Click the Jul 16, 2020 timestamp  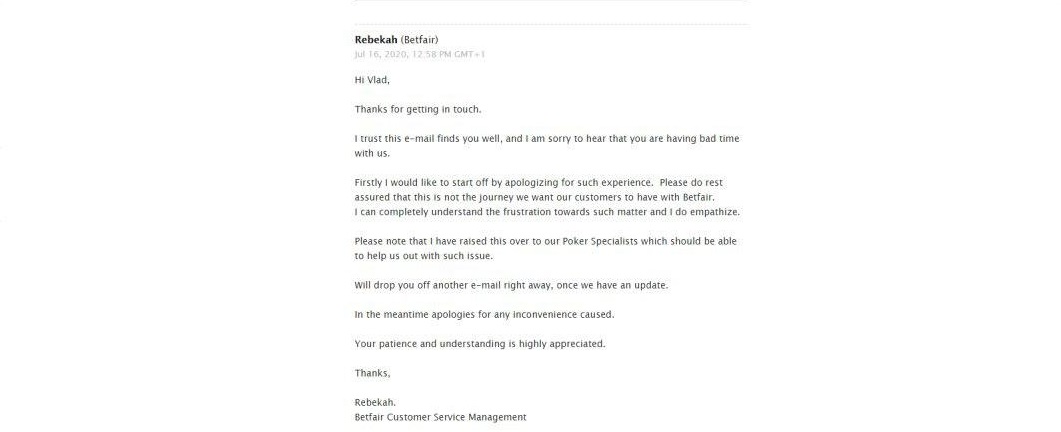[420, 54]
